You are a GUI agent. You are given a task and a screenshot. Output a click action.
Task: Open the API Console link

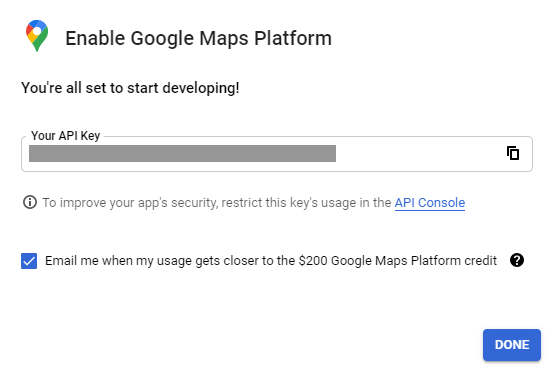430,203
